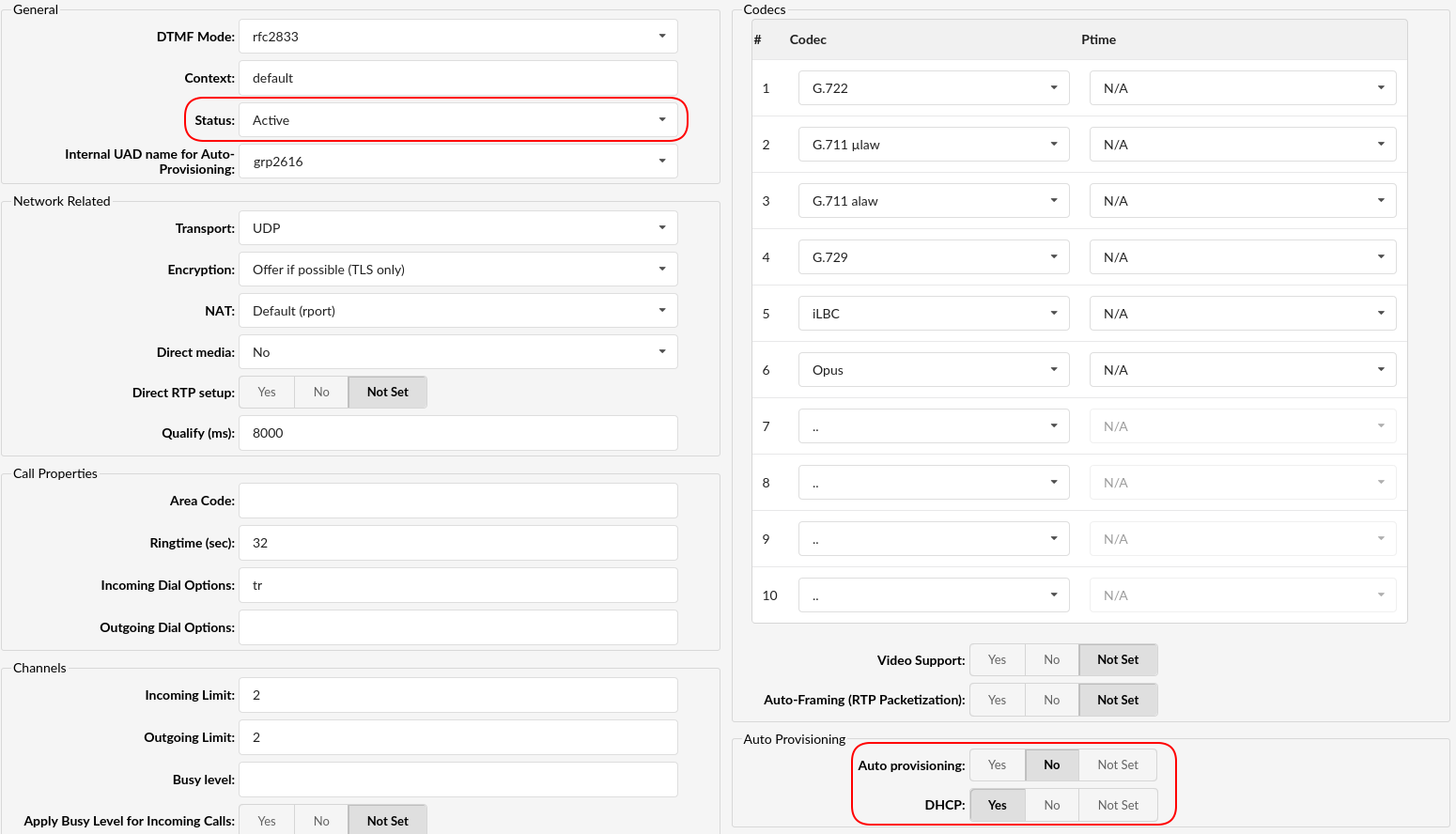Image resolution: width=1456 pixels, height=834 pixels.
Task: Open Internal UAD name dropdown showing grp2616
Action: coord(457,162)
